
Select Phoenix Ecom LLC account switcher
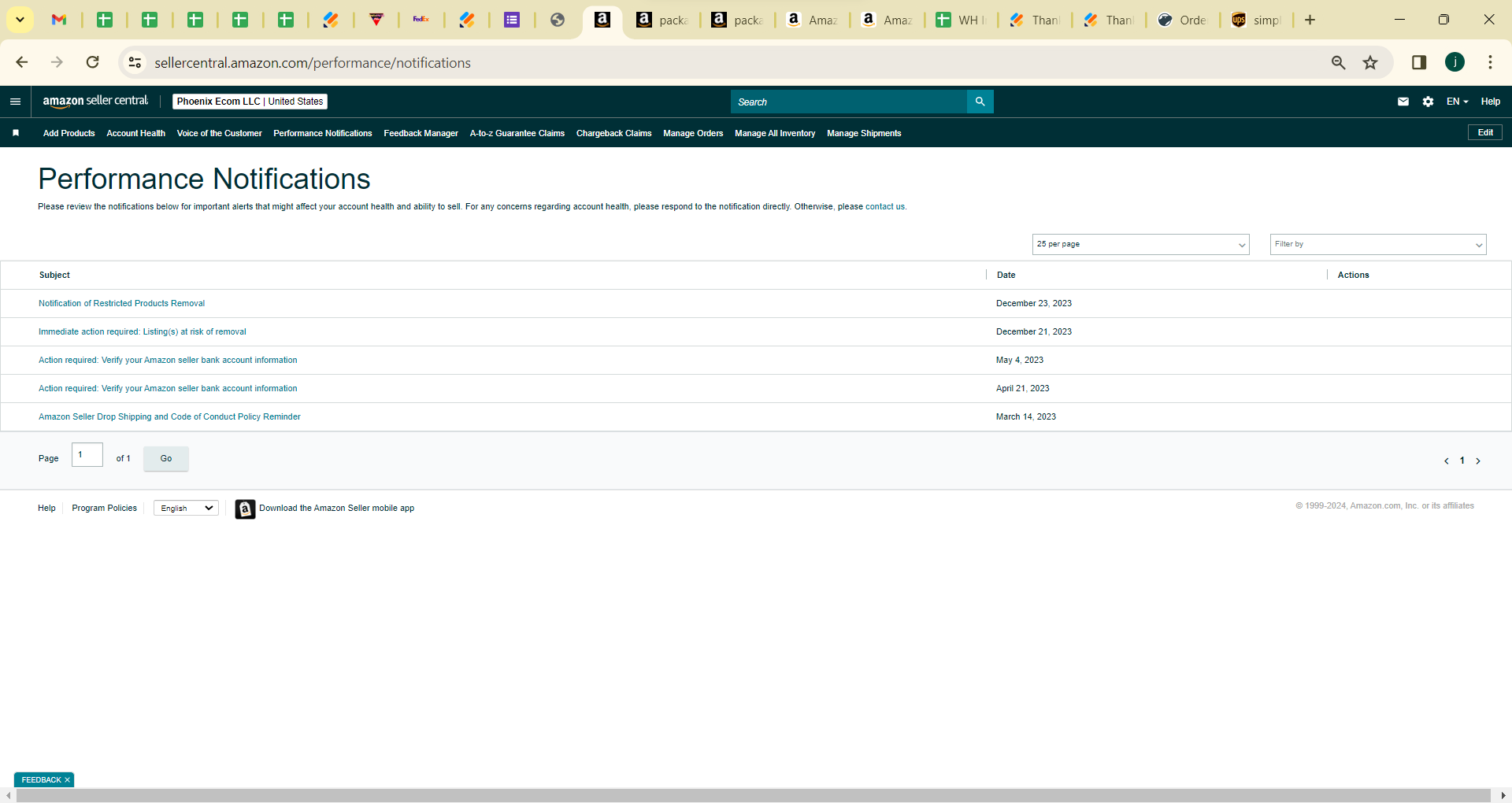(x=250, y=102)
